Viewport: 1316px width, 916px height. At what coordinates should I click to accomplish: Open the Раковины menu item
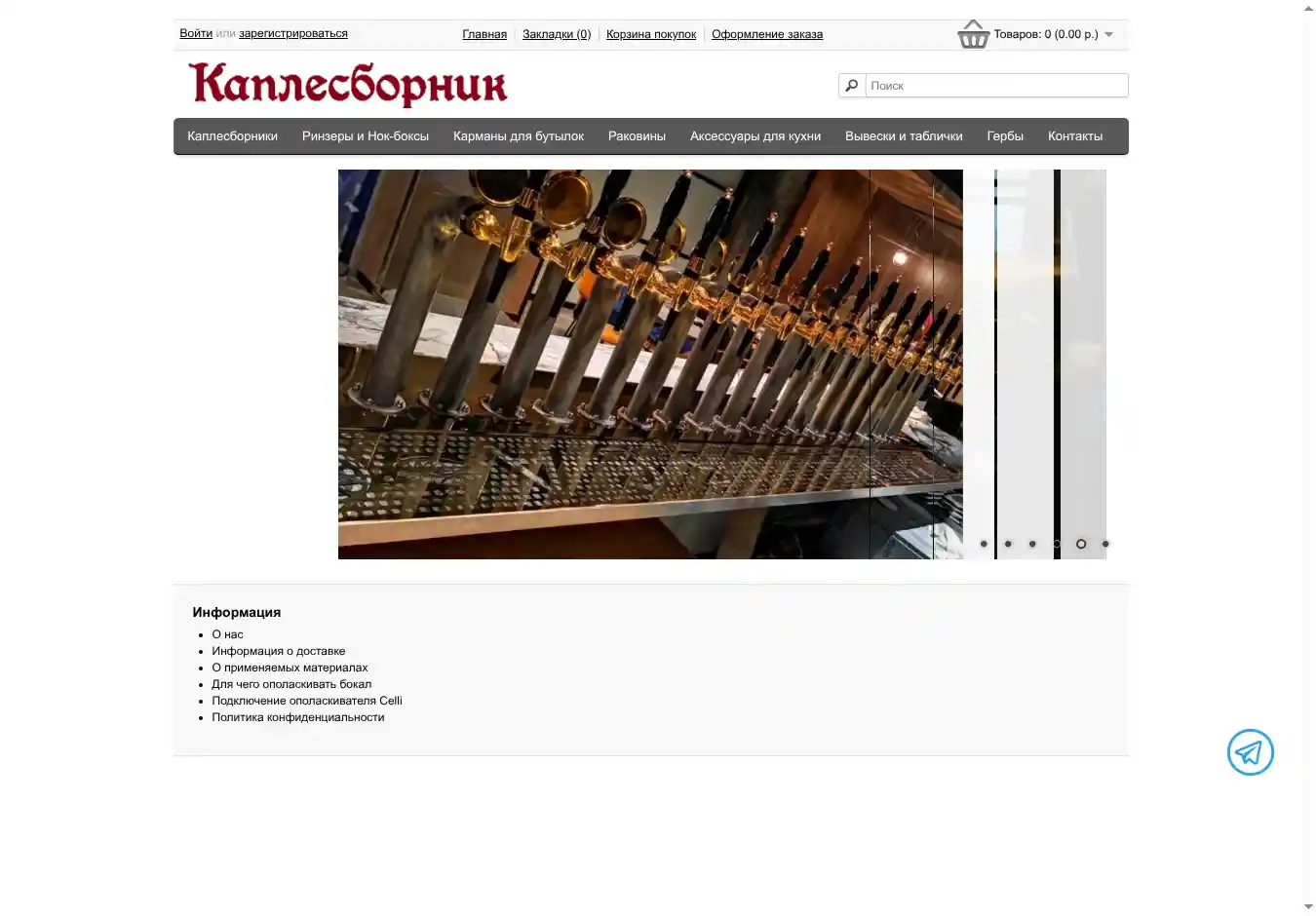(637, 136)
